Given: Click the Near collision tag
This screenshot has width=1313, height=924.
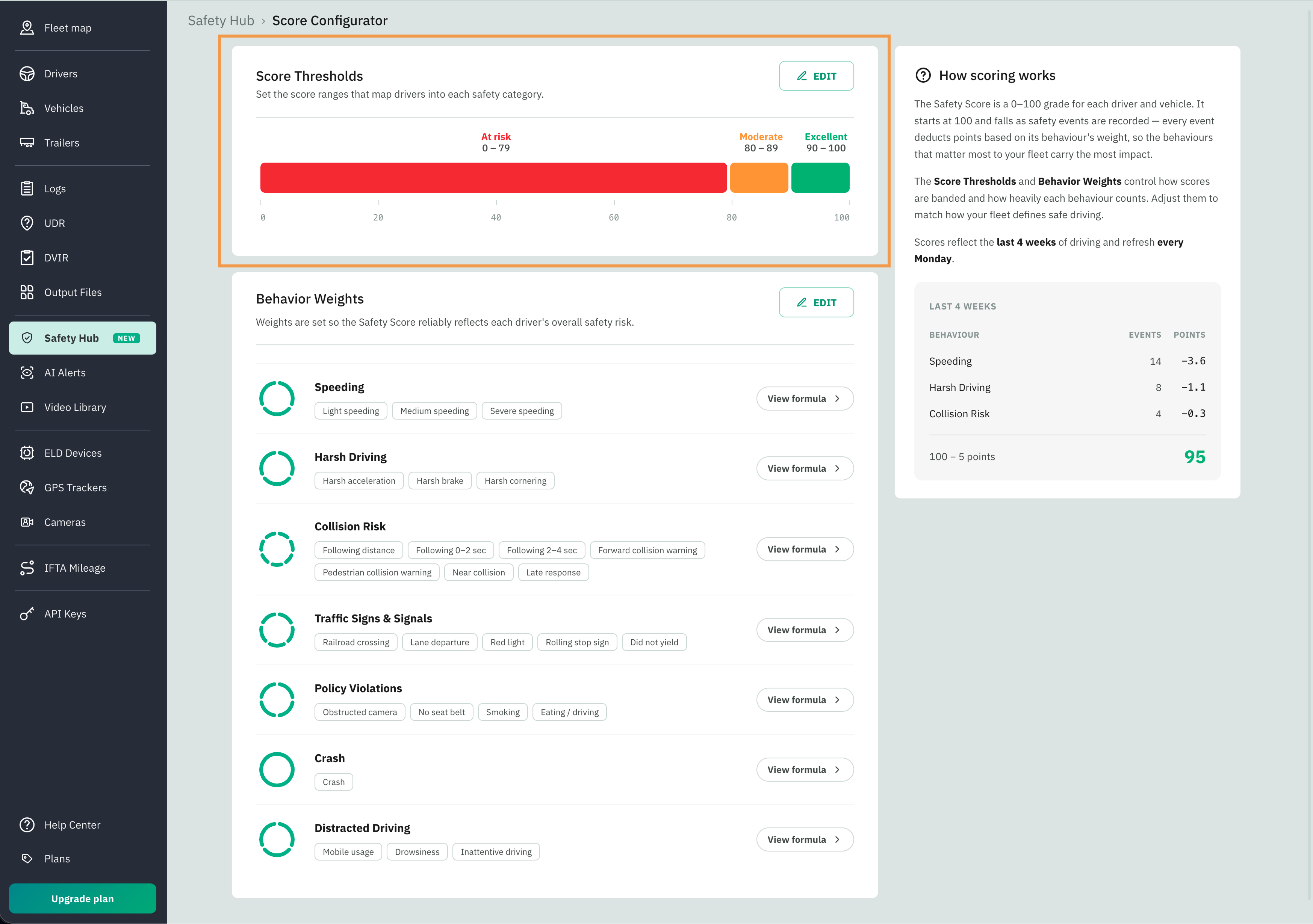Looking at the screenshot, I should coord(479,572).
